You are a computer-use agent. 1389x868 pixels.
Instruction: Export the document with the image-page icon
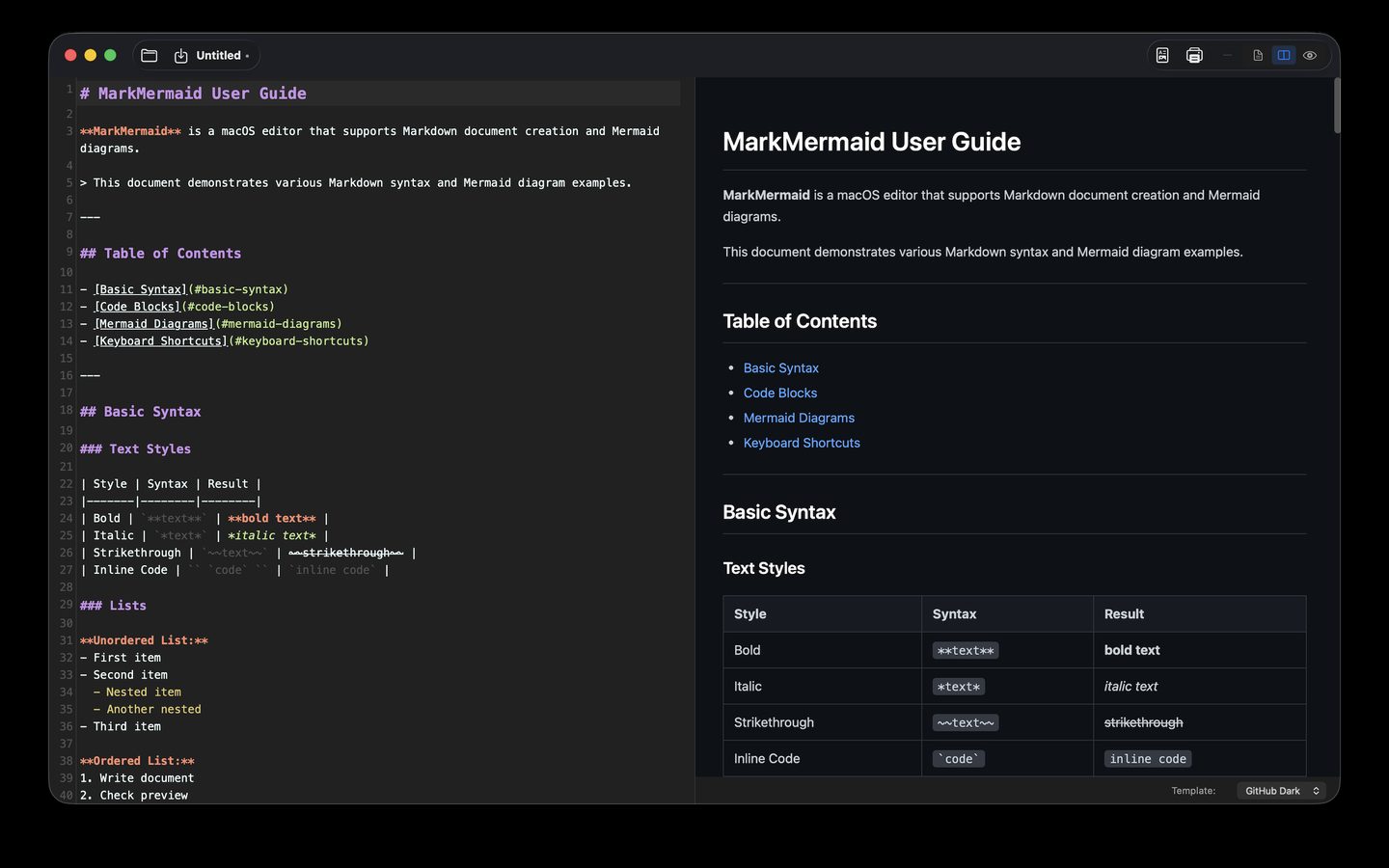pyautogui.click(x=1162, y=56)
